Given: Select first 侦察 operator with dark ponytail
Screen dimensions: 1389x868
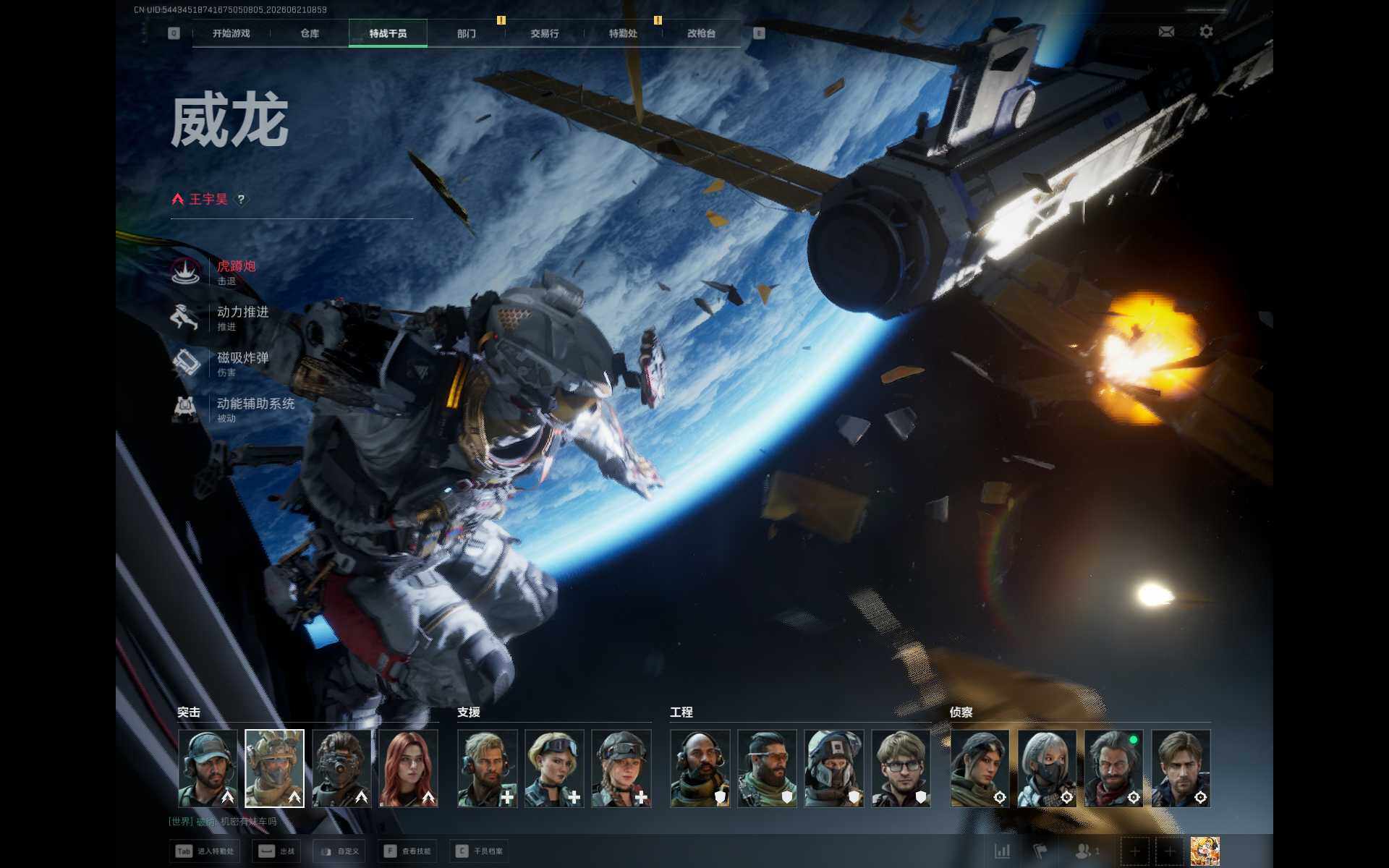Looking at the screenshot, I should 980,768.
